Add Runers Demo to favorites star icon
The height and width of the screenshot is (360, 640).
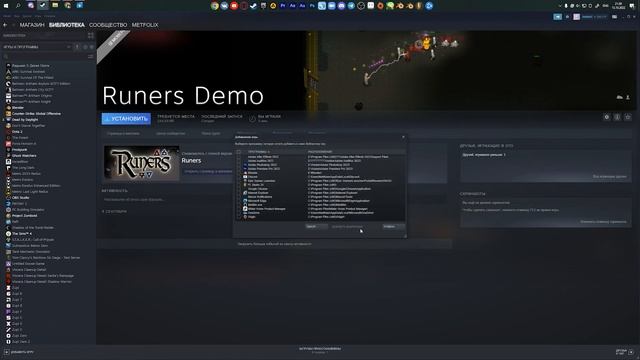(628, 117)
